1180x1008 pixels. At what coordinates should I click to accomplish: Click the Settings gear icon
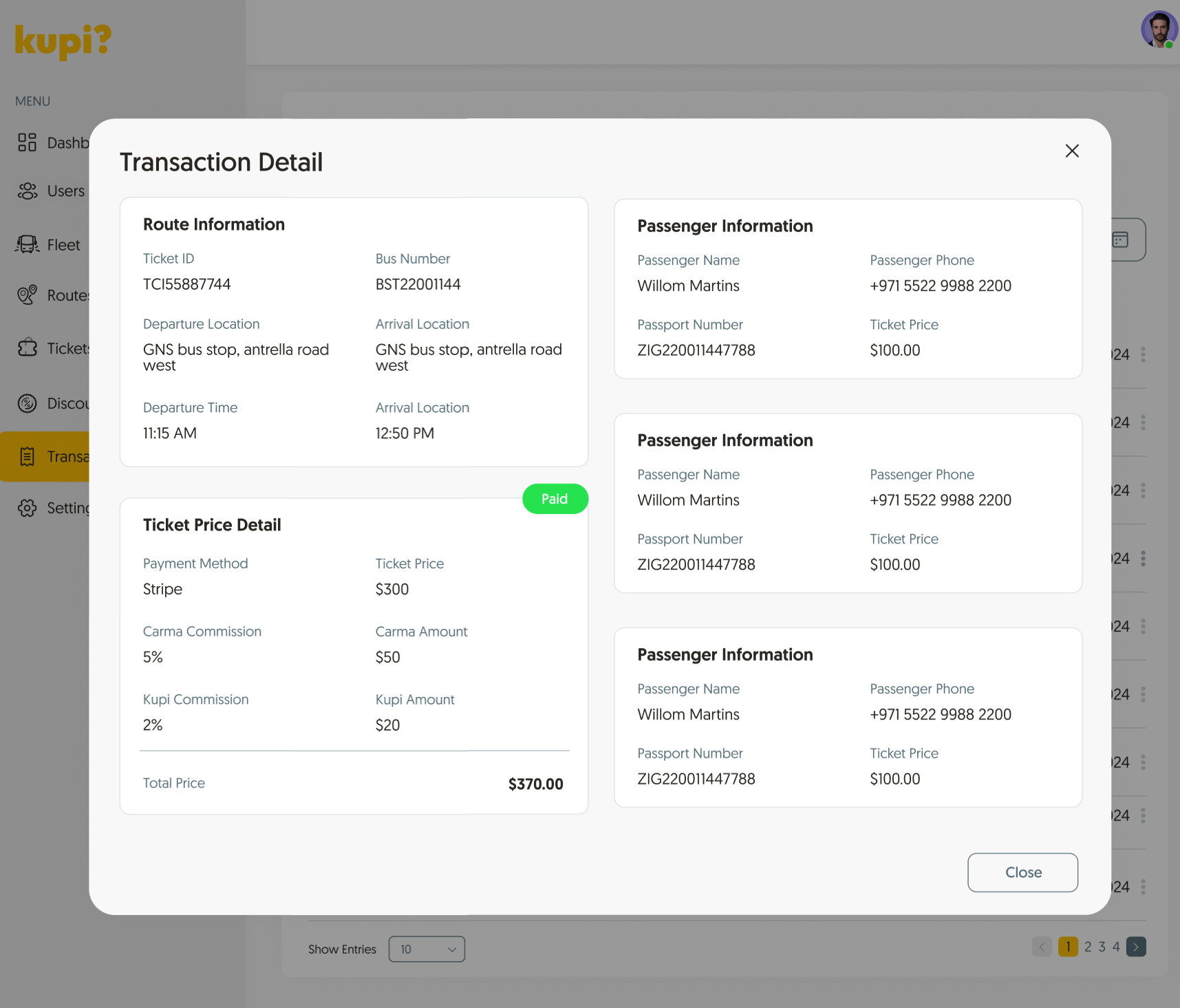[x=27, y=508]
